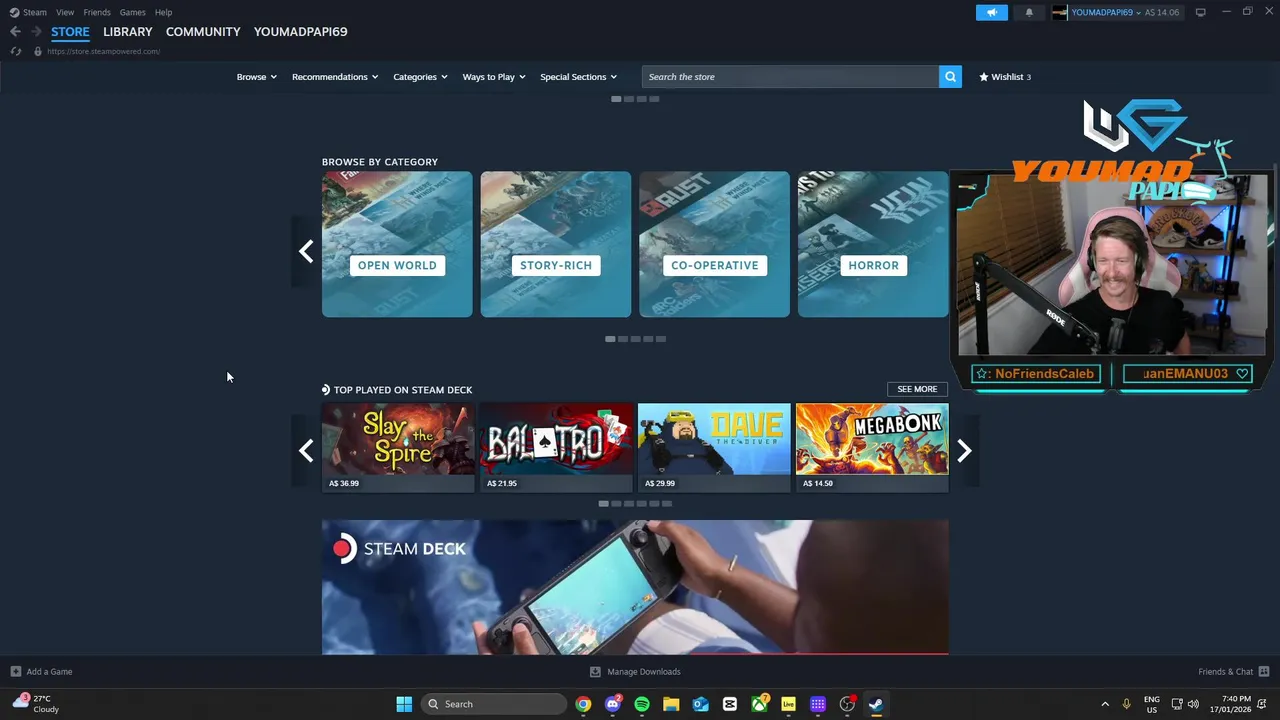Switch to the COMMUNITY tab
Viewport: 1280px width, 720px height.
203,32
